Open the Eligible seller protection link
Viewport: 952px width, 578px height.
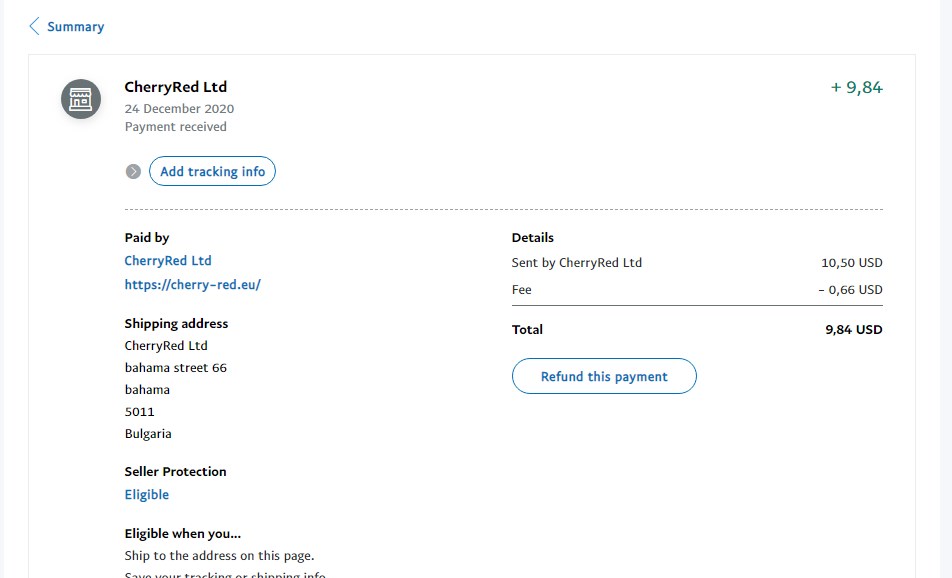click(x=146, y=495)
